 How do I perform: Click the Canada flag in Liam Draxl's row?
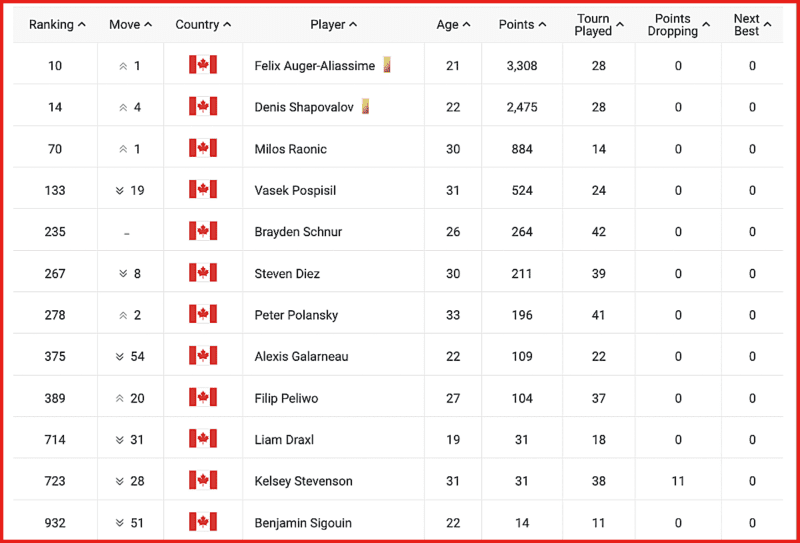[x=203, y=439]
